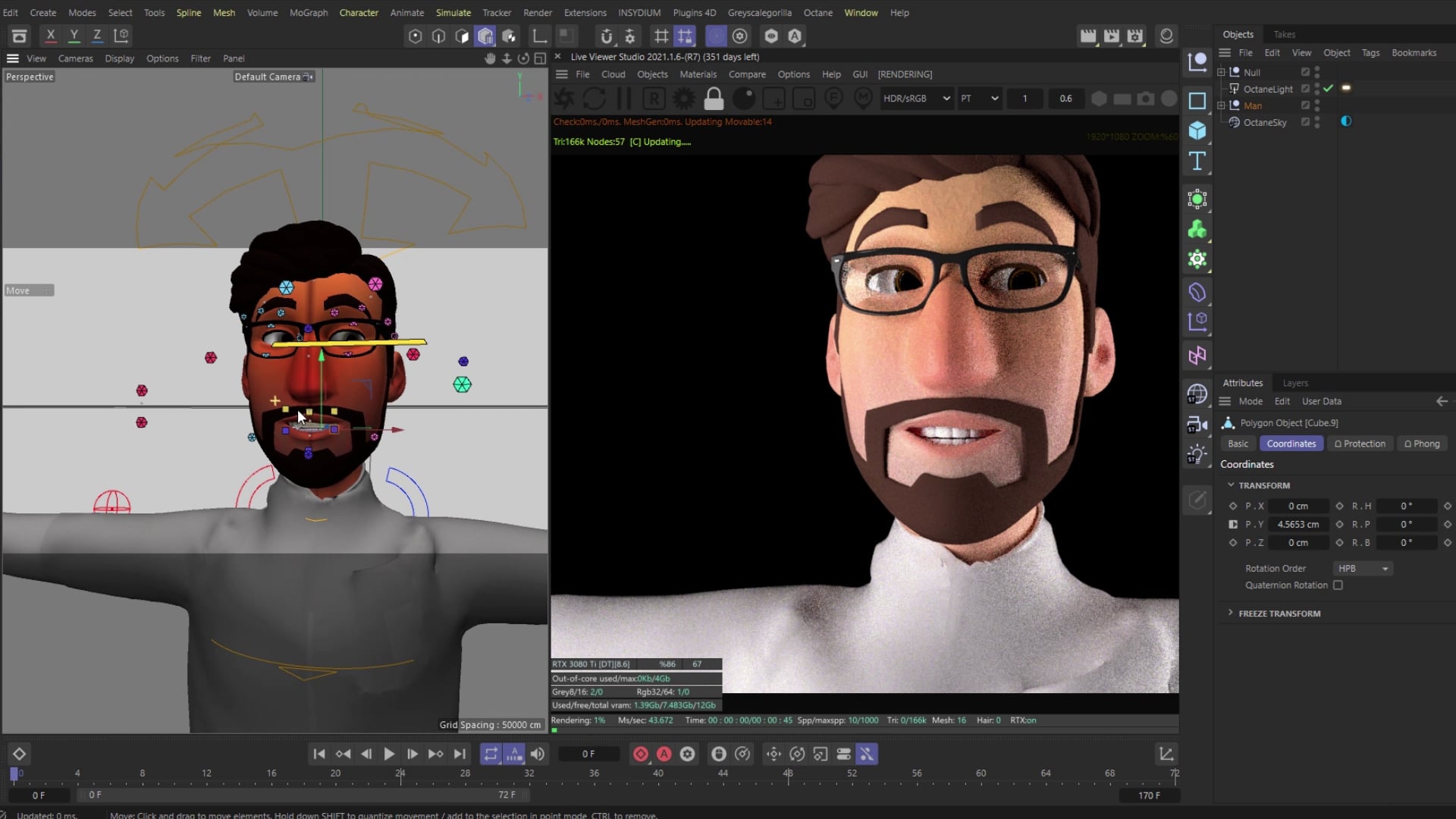Viewport: 1456px width, 819px height.
Task: Restart the Octane render with the refresh icon
Action: (x=595, y=99)
